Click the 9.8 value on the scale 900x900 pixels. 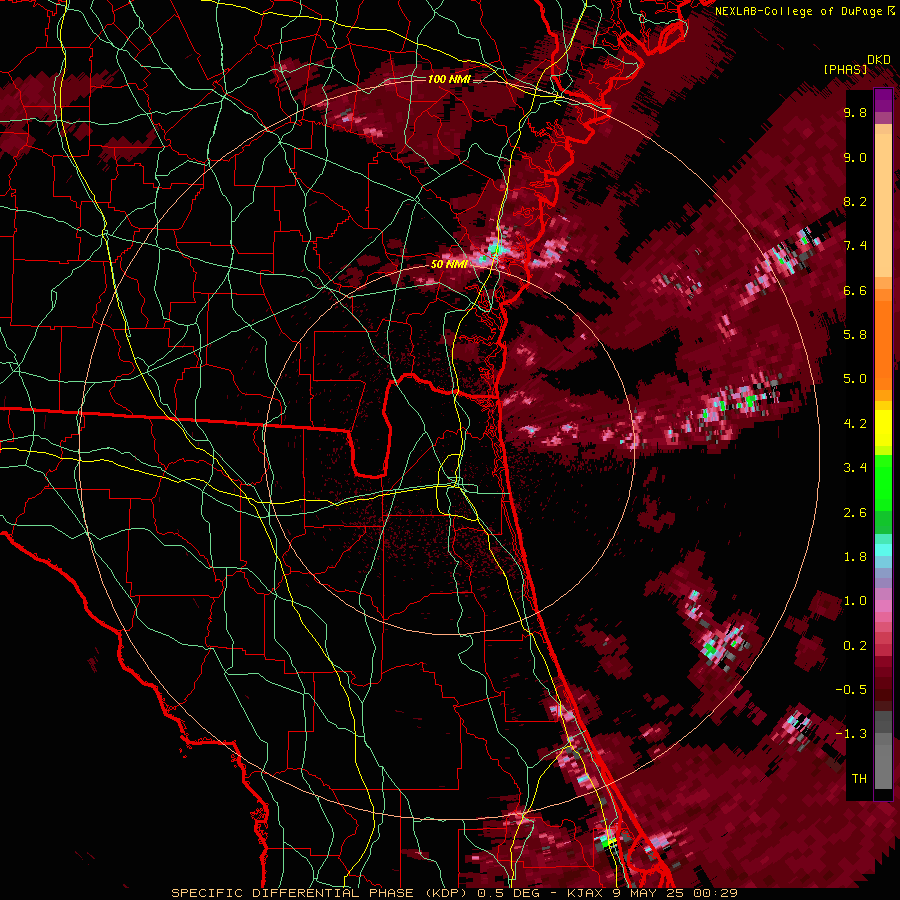point(855,113)
